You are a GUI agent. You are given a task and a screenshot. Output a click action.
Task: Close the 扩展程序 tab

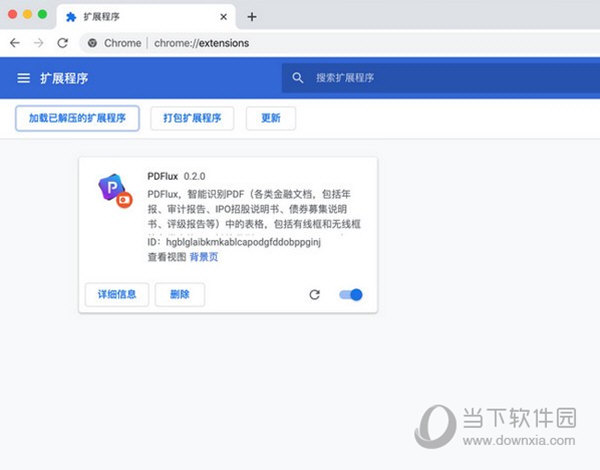pyautogui.click(x=223, y=17)
